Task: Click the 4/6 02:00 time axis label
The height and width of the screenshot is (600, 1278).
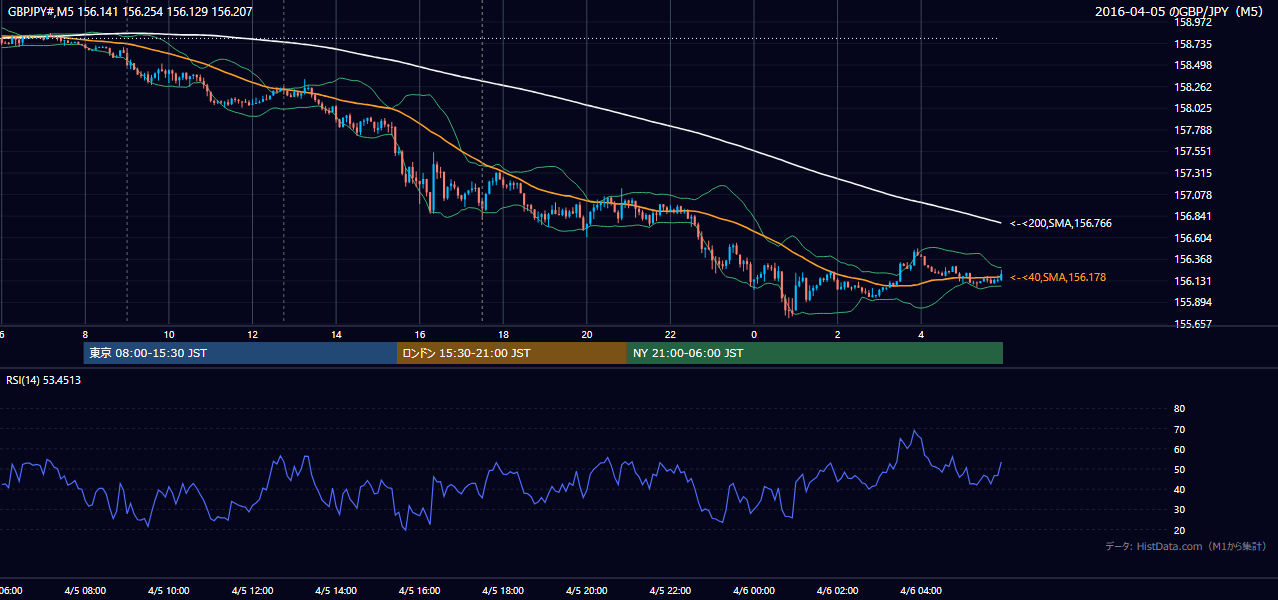Action: [x=838, y=591]
